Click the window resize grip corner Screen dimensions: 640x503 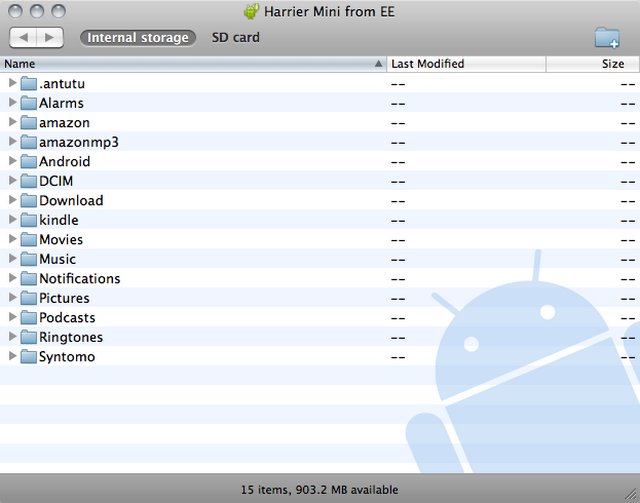(631, 494)
